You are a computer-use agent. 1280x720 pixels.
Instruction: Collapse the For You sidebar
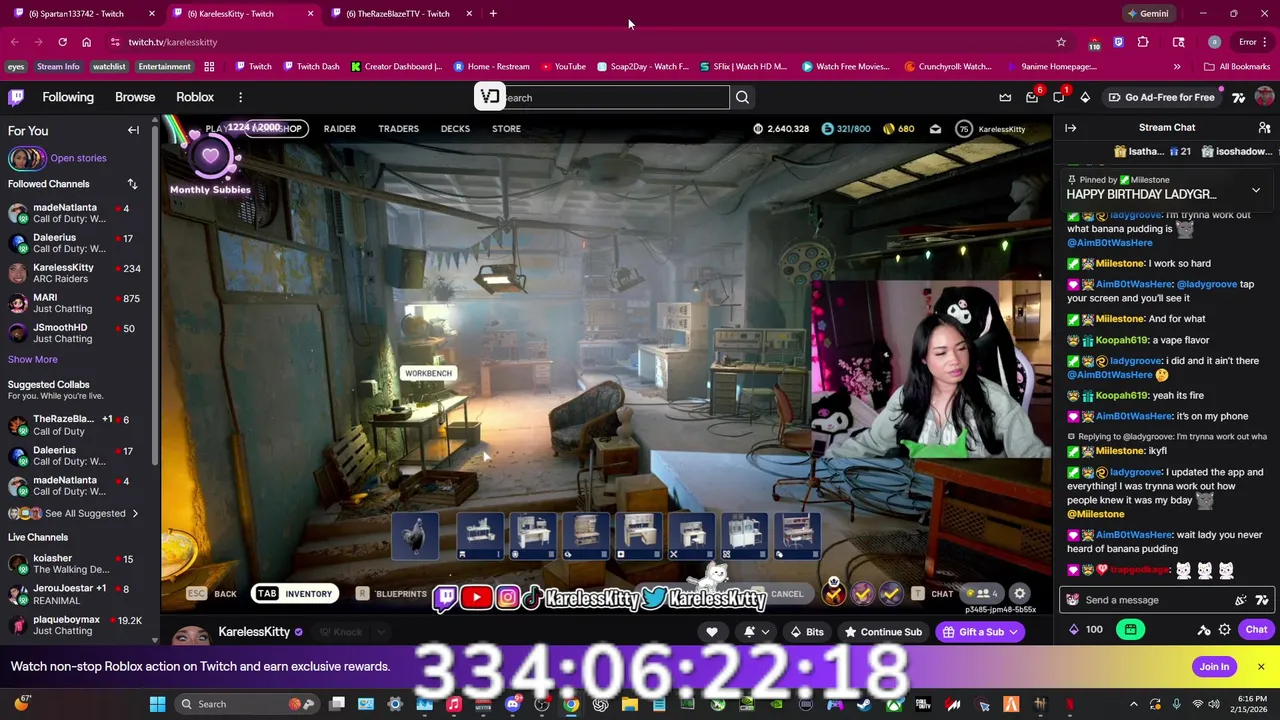coord(133,131)
